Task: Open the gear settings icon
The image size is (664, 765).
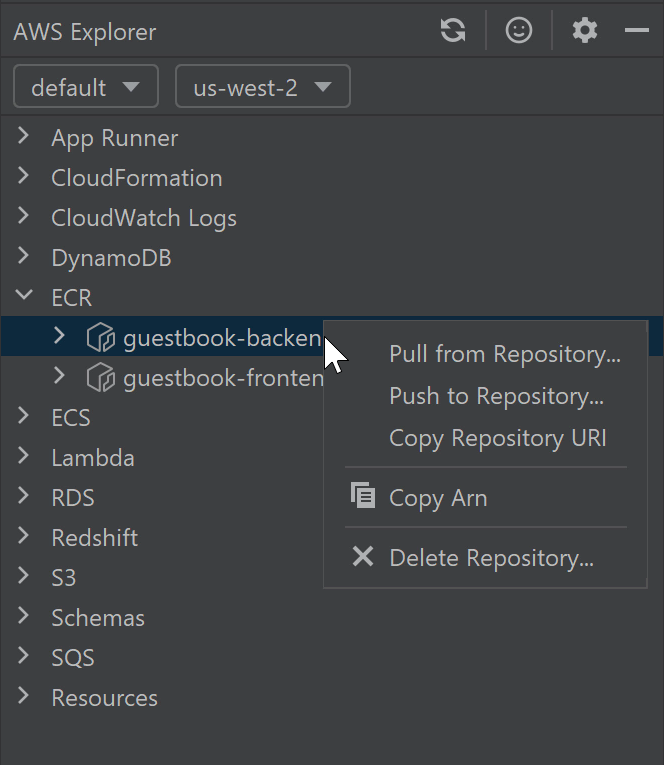Action: [585, 31]
